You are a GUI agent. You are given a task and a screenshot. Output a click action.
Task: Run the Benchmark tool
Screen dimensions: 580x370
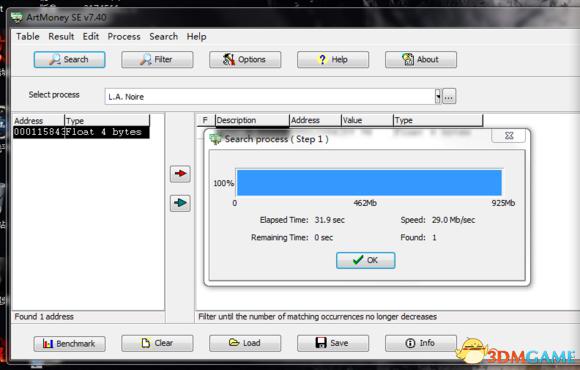pos(69,343)
